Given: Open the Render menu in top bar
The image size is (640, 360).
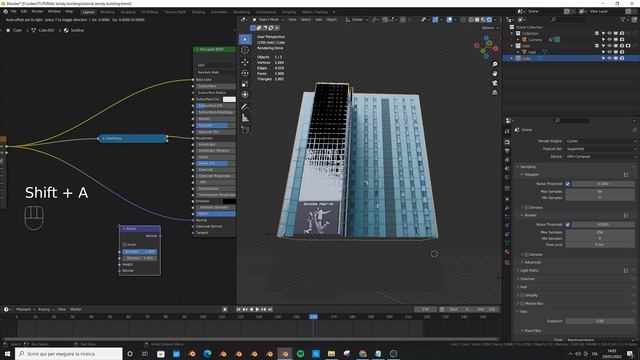Looking at the screenshot, I should click(37, 12).
